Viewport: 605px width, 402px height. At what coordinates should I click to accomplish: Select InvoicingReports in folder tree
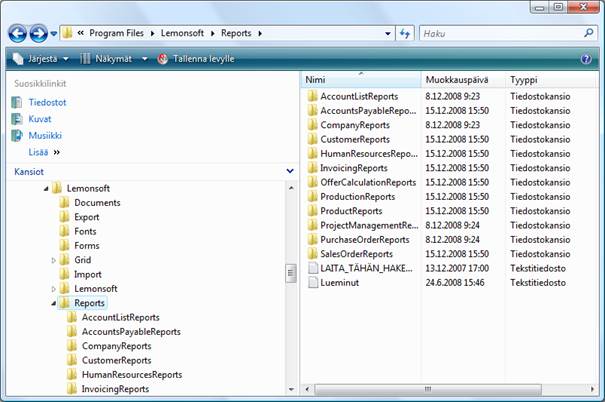(x=115, y=388)
